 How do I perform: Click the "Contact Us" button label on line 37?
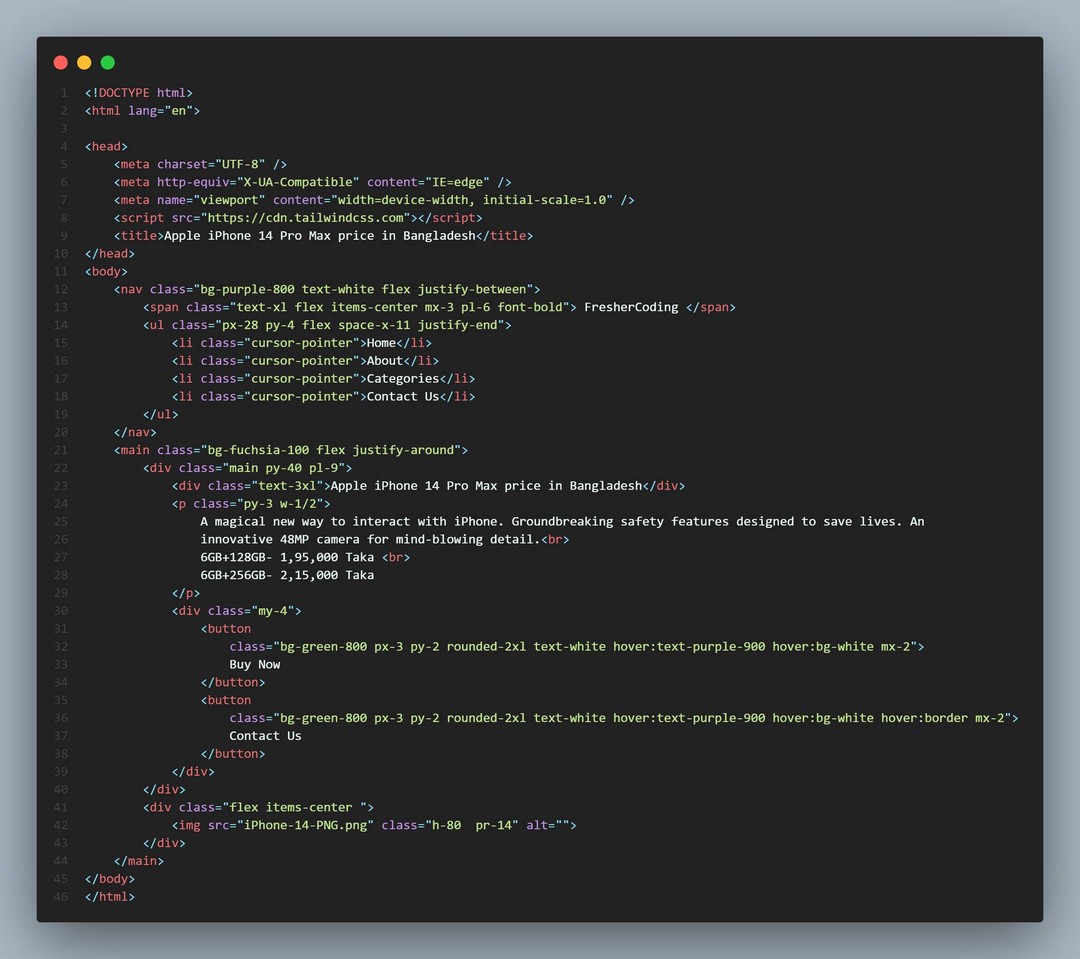tap(265, 736)
